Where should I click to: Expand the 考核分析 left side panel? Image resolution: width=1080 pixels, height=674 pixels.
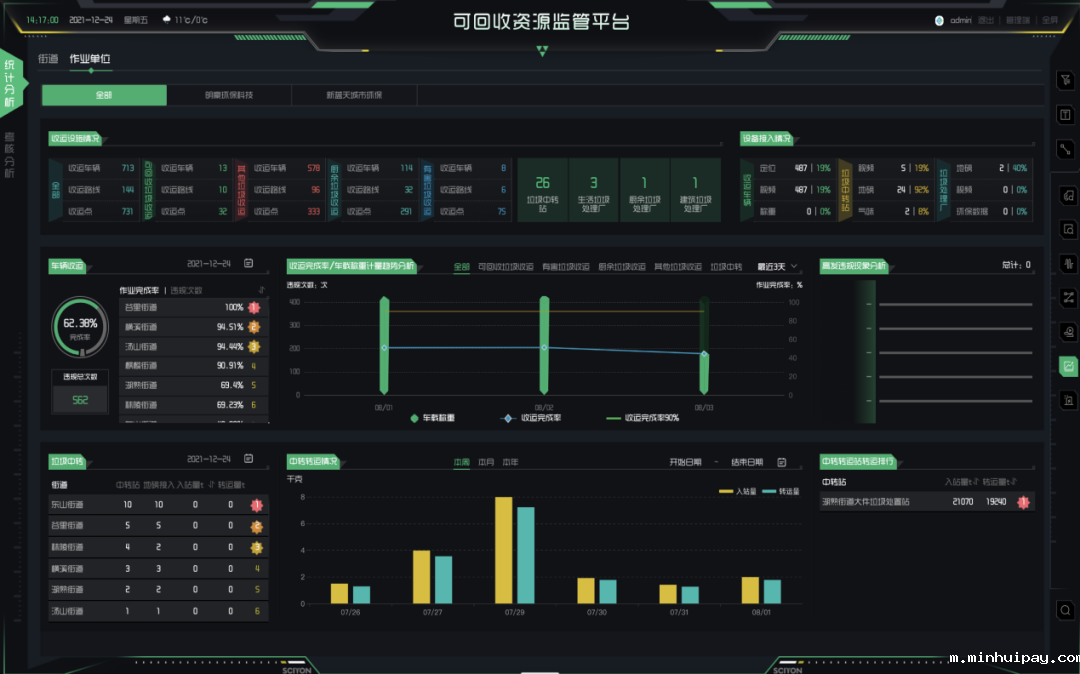point(10,155)
